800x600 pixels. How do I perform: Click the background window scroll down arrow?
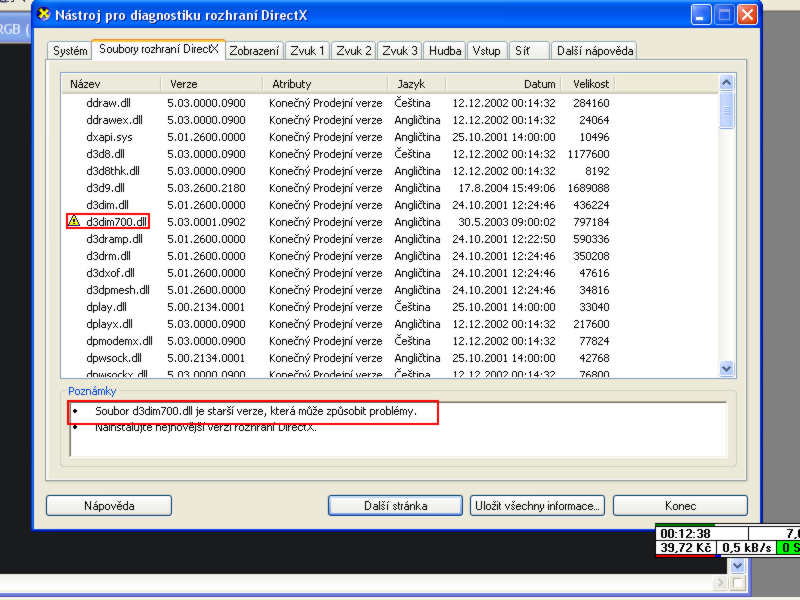(737, 565)
